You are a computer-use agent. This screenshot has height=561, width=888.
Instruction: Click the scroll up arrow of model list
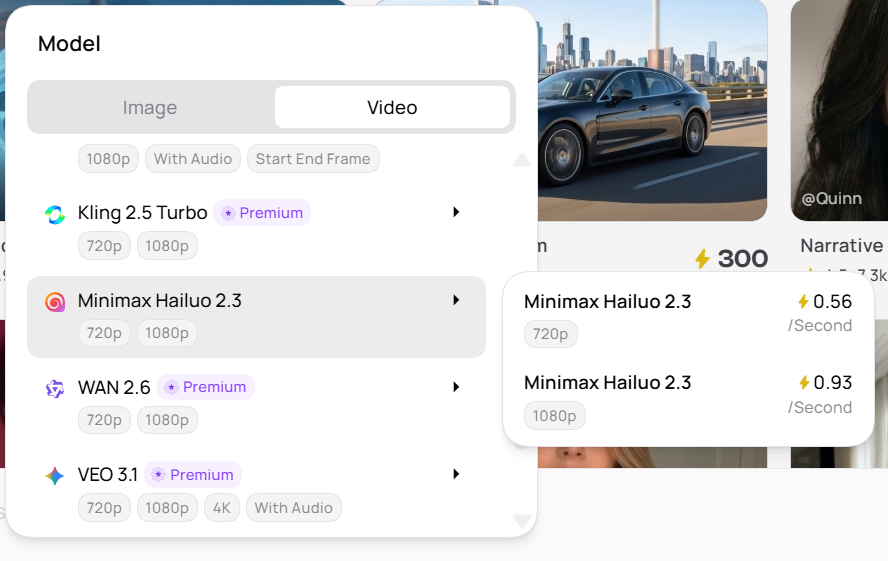(x=522, y=160)
